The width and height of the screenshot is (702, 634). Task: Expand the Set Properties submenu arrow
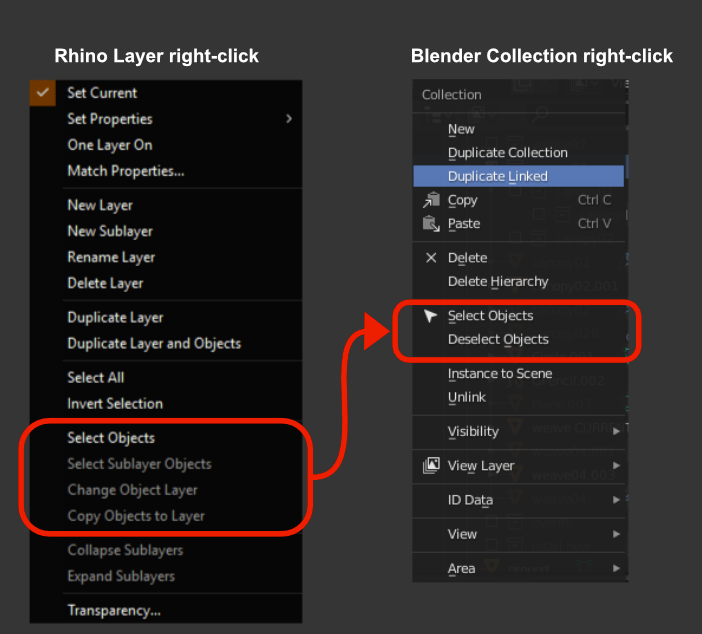(289, 119)
